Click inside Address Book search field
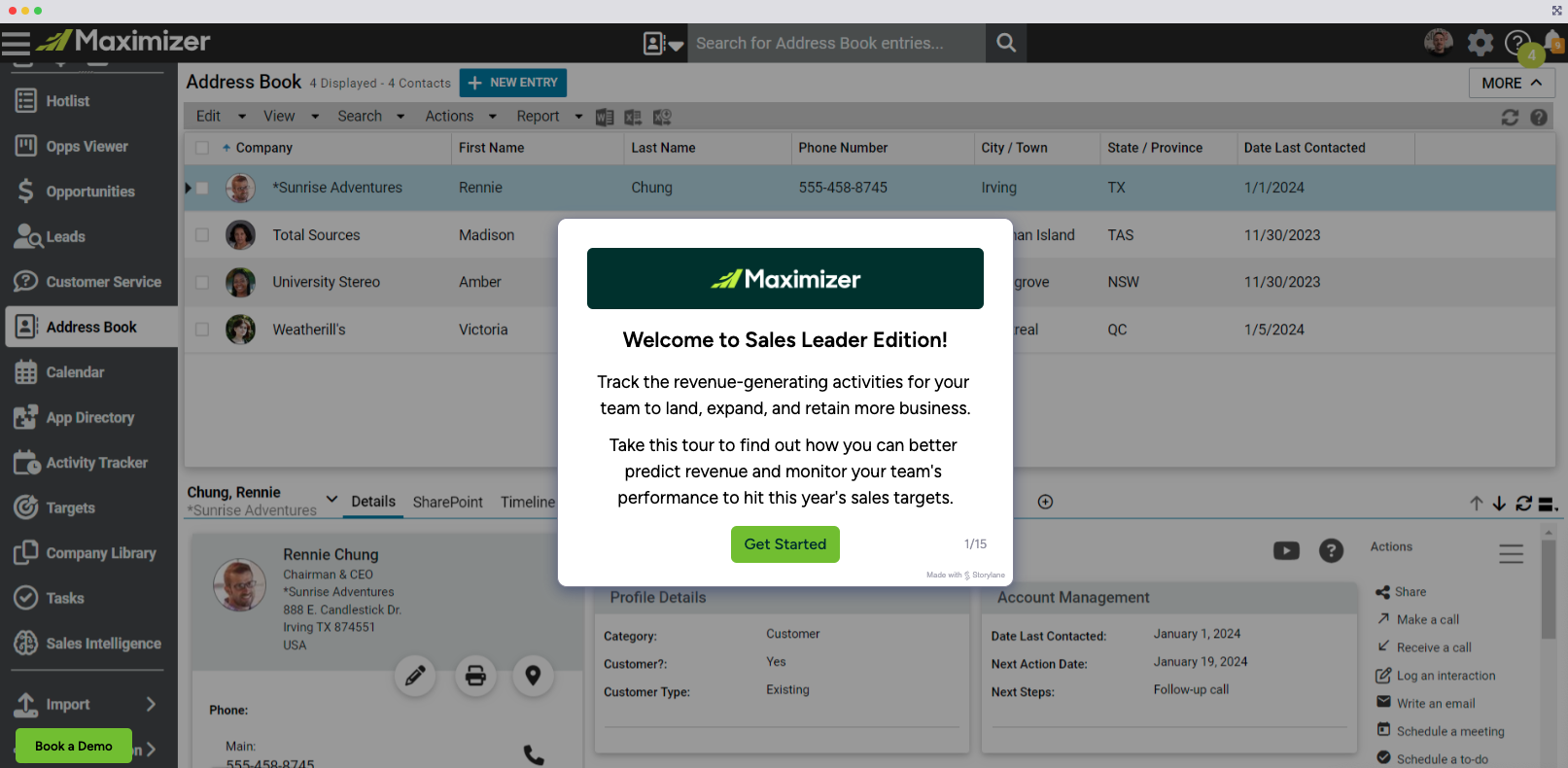 click(x=836, y=43)
